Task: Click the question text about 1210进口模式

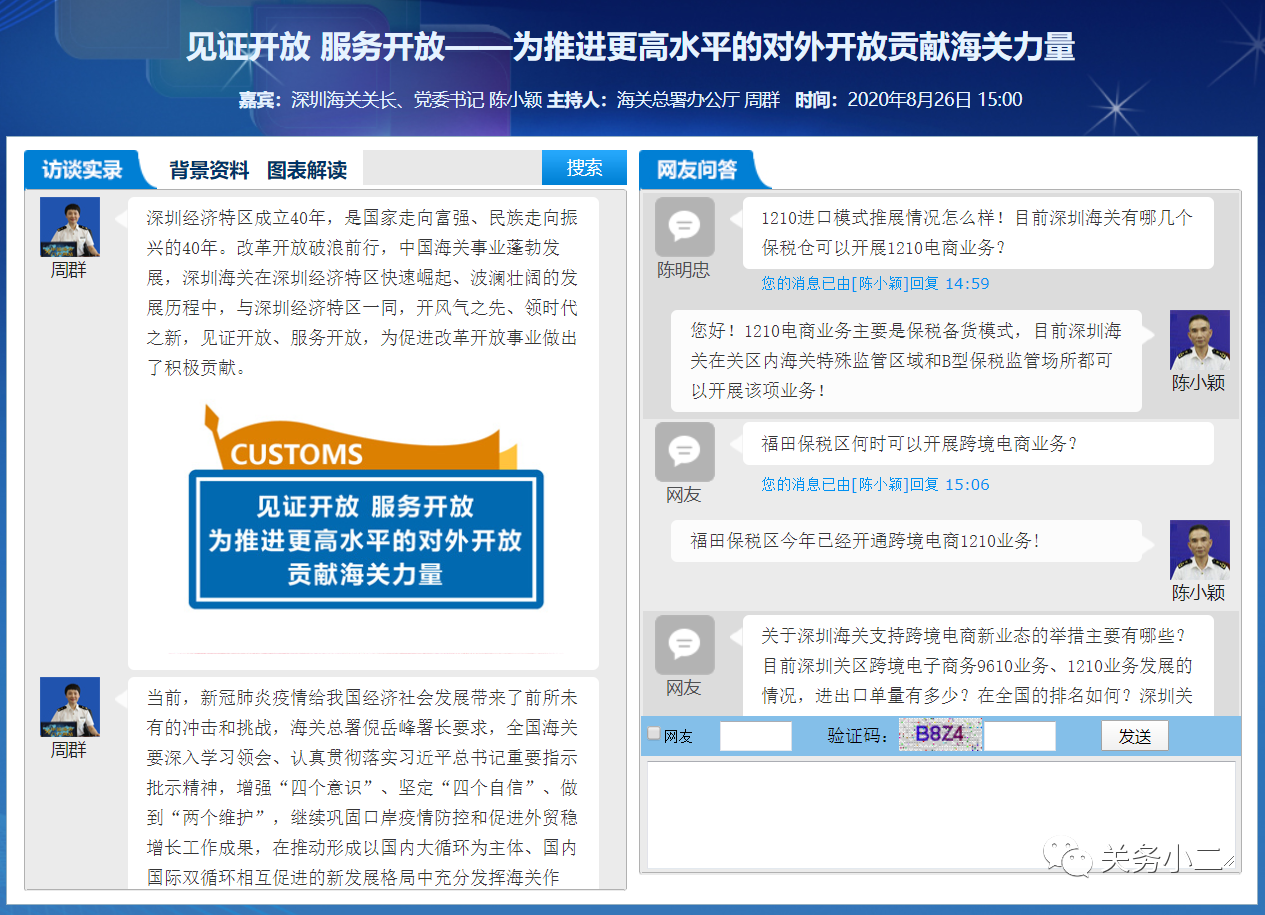Action: [977, 232]
